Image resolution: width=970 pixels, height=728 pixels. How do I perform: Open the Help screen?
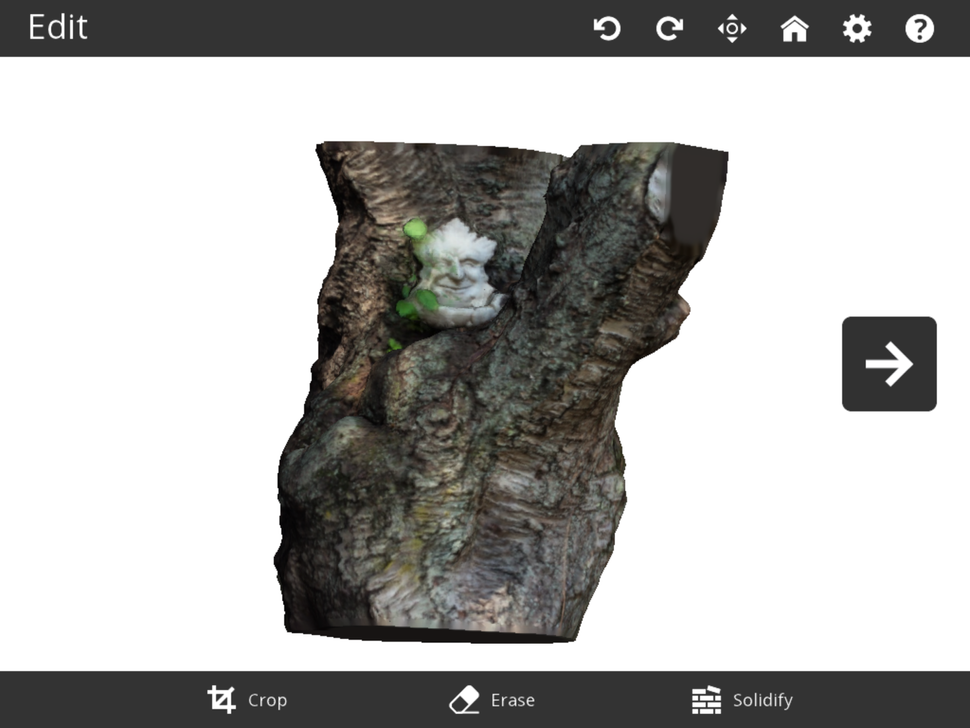919,29
